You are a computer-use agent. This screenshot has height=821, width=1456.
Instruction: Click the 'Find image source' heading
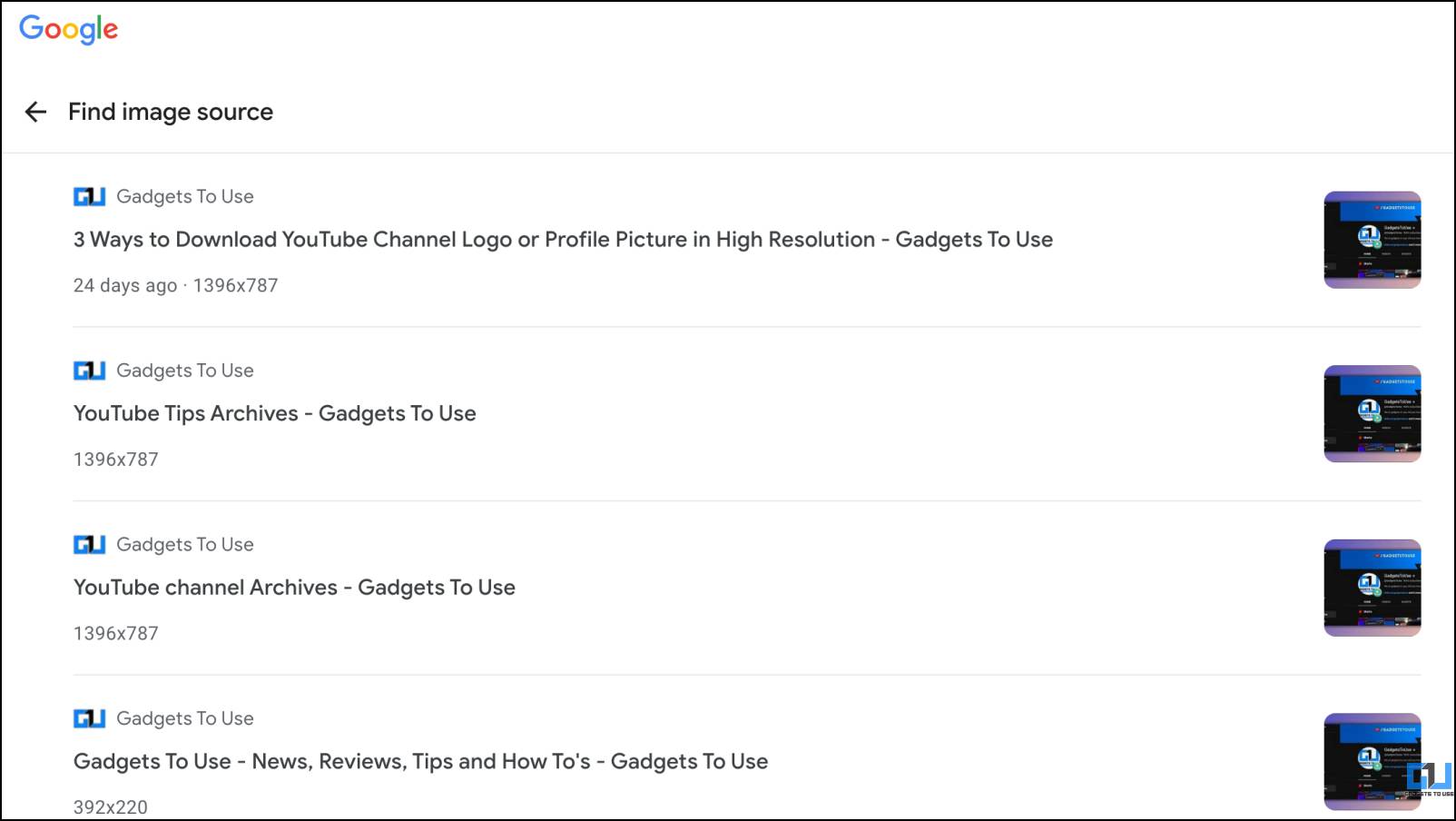click(x=171, y=112)
